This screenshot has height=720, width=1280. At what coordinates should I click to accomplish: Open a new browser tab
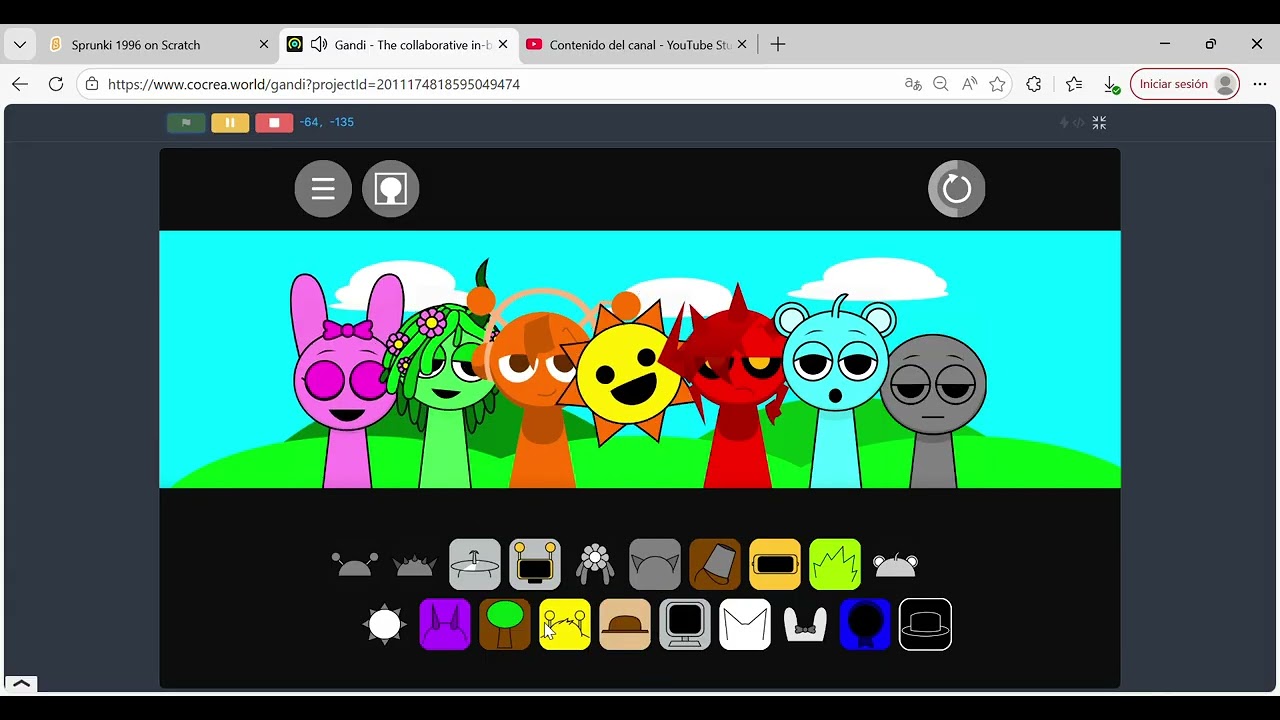[x=778, y=45]
